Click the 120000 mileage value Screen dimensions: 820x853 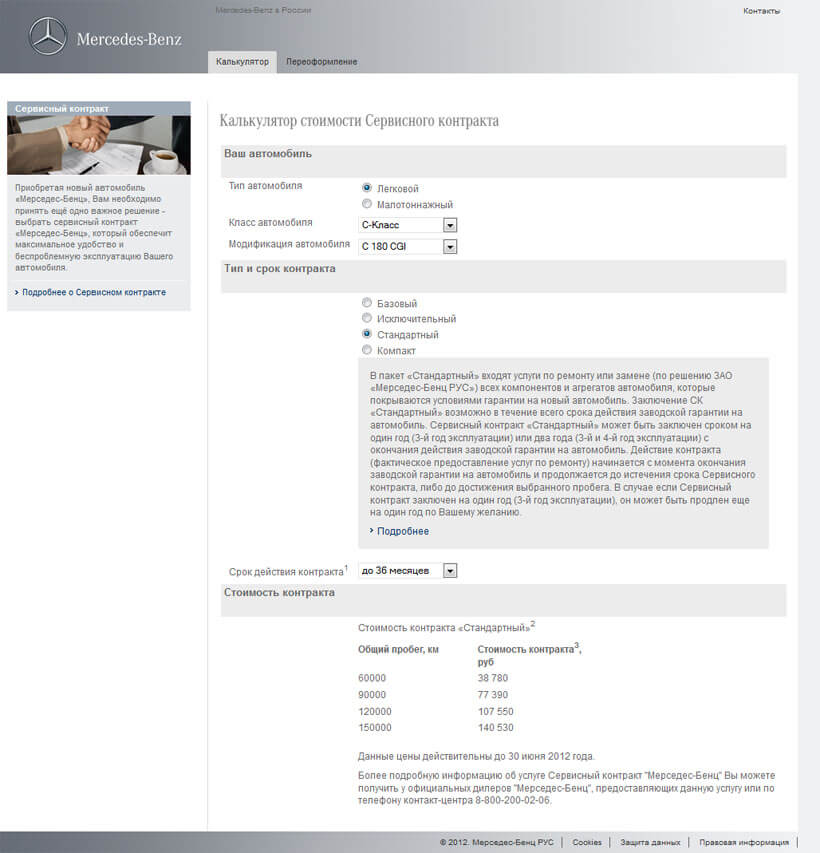[x=374, y=712]
